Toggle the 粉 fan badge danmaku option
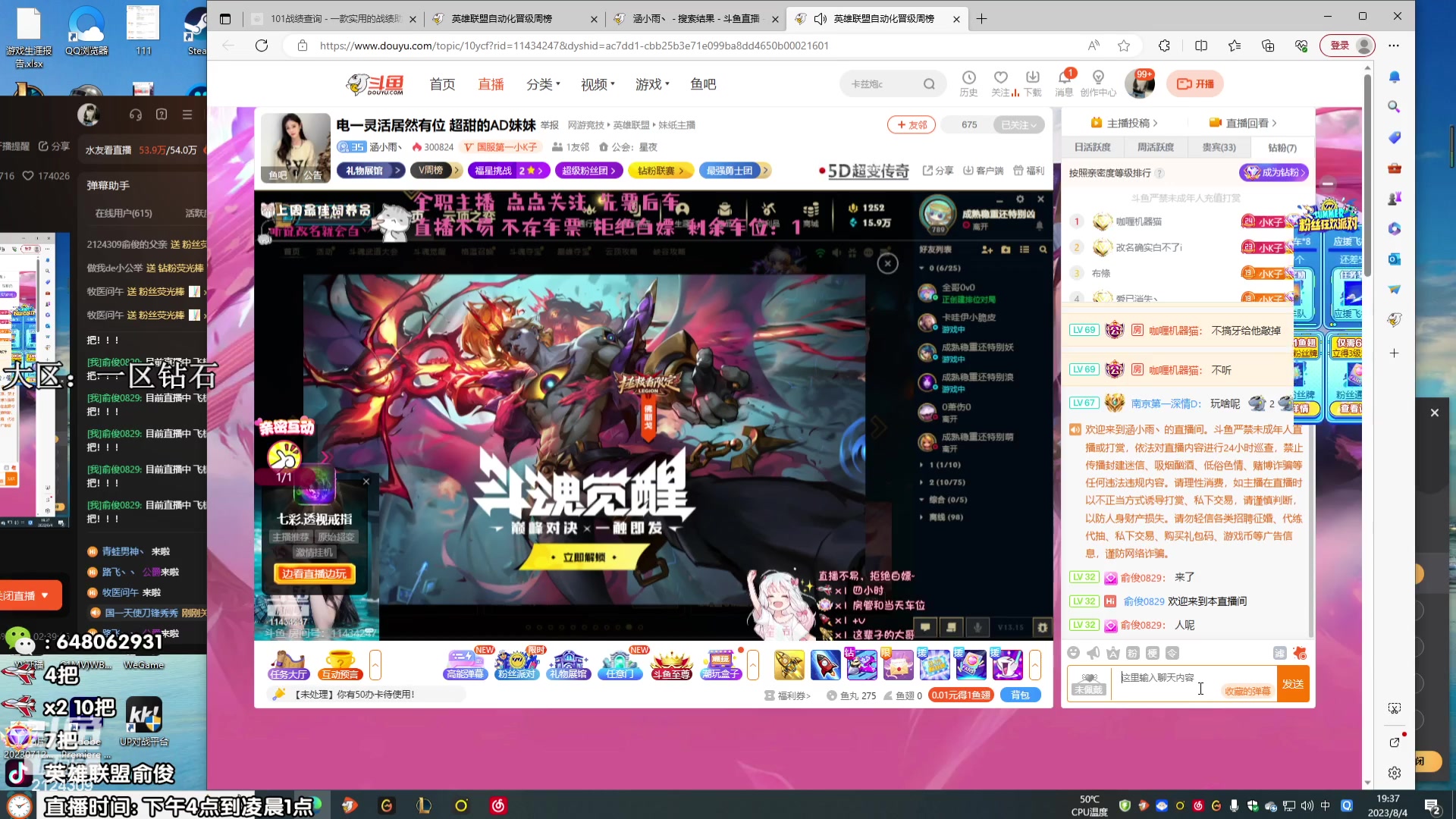The height and width of the screenshot is (819, 1456). 1132,653
